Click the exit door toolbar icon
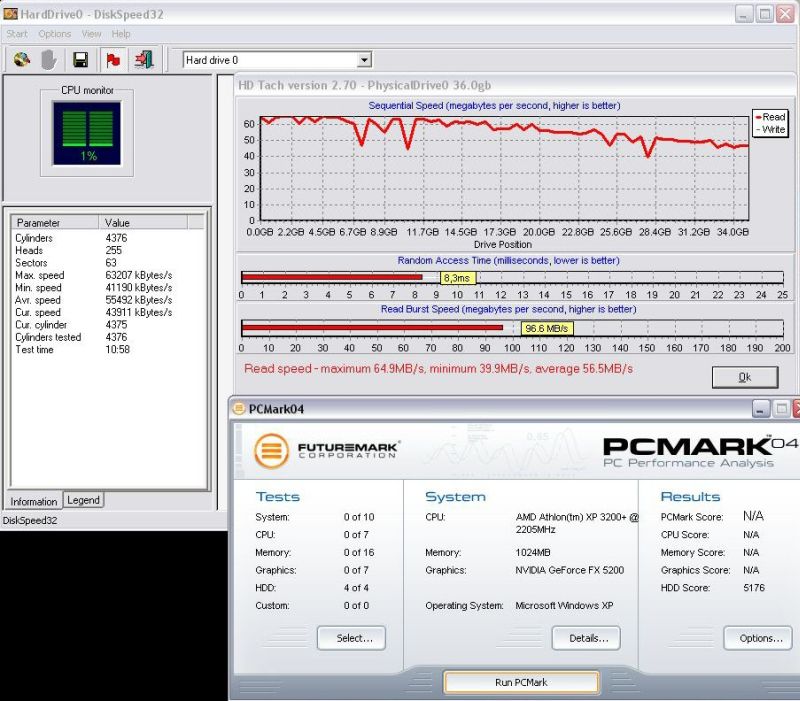 pyautogui.click(x=144, y=60)
